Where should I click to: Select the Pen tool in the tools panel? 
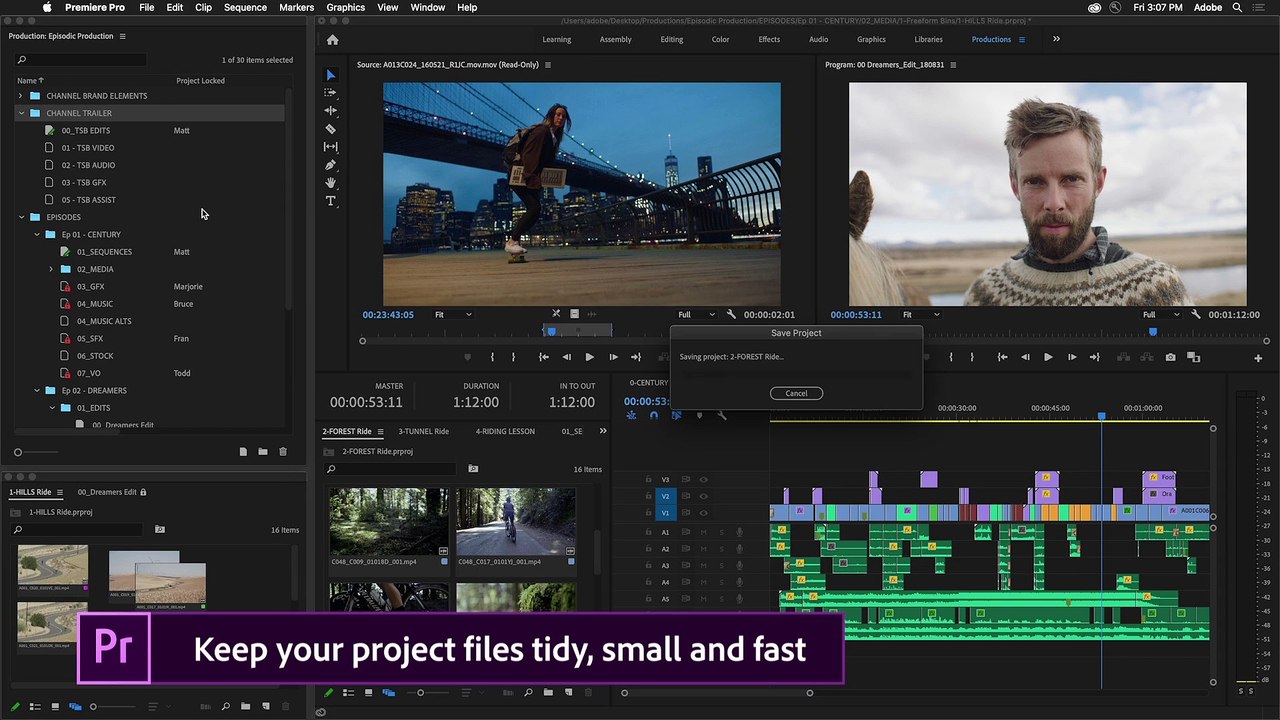click(331, 165)
